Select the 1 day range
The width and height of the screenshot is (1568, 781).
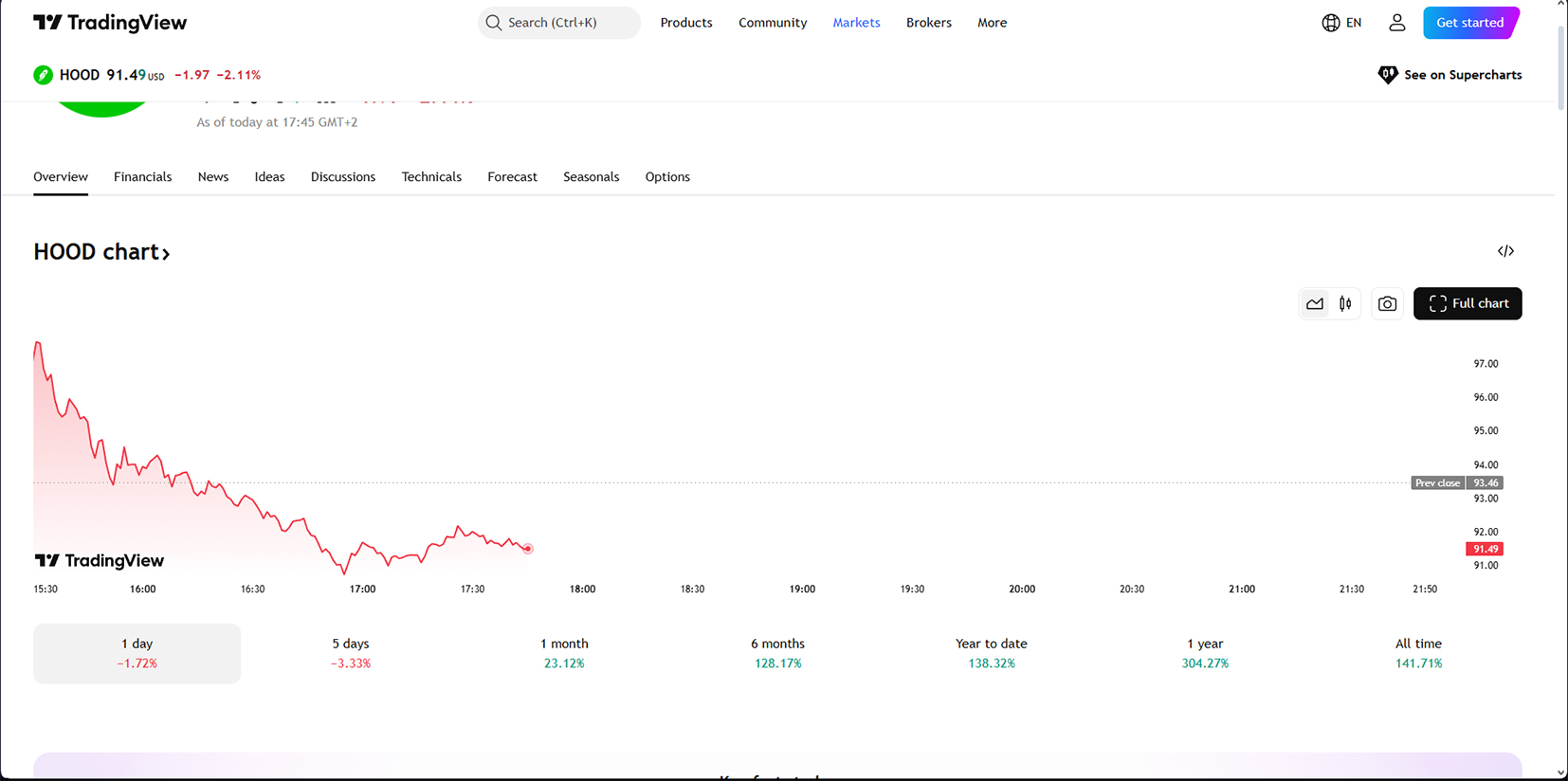tap(137, 653)
